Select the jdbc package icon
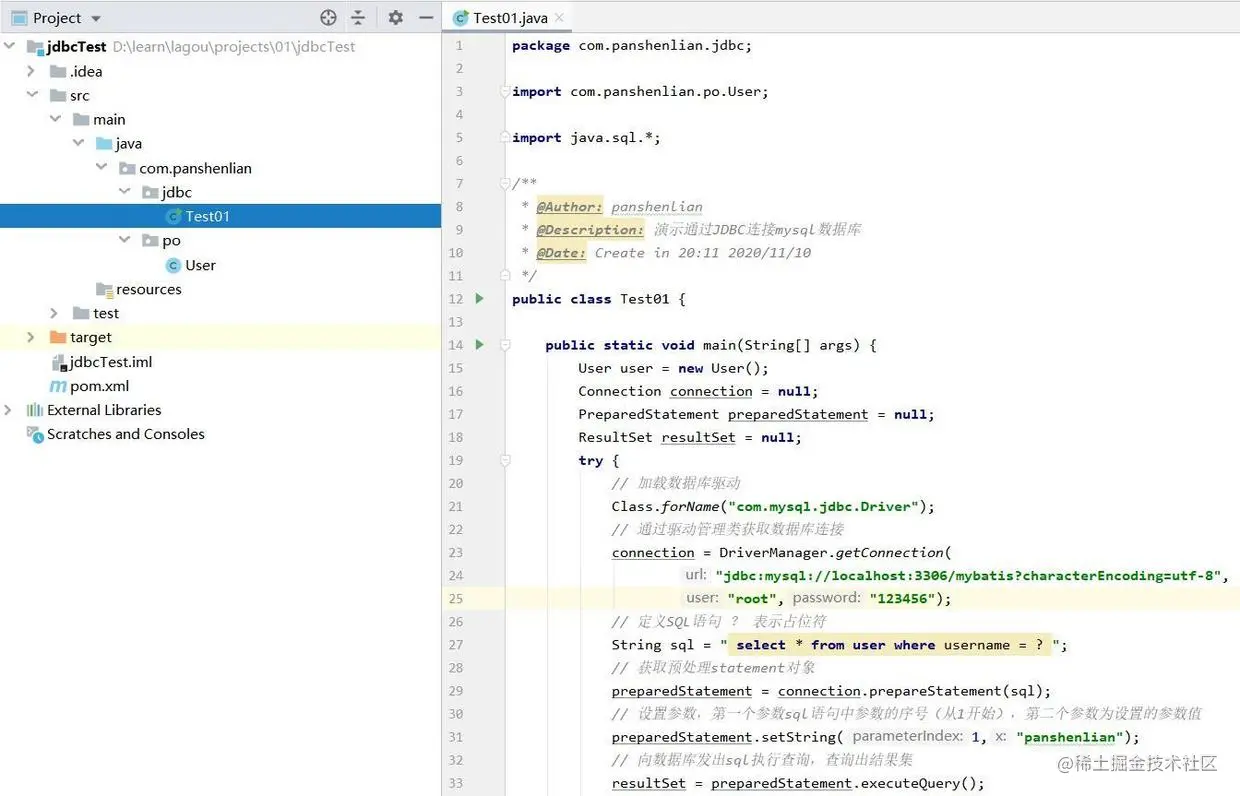The height and width of the screenshot is (796, 1240). [x=150, y=192]
